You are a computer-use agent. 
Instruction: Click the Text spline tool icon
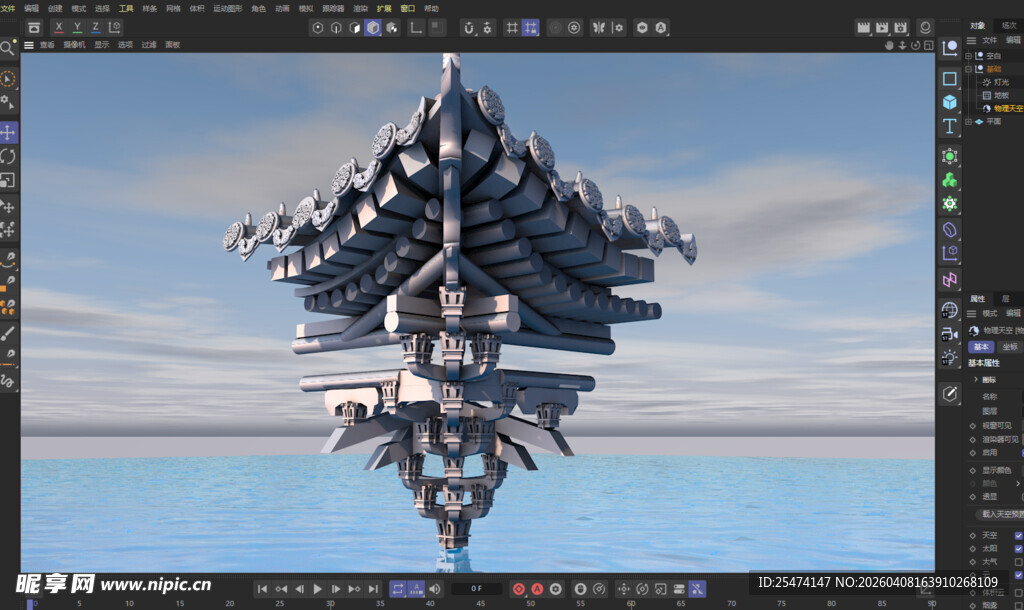949,126
